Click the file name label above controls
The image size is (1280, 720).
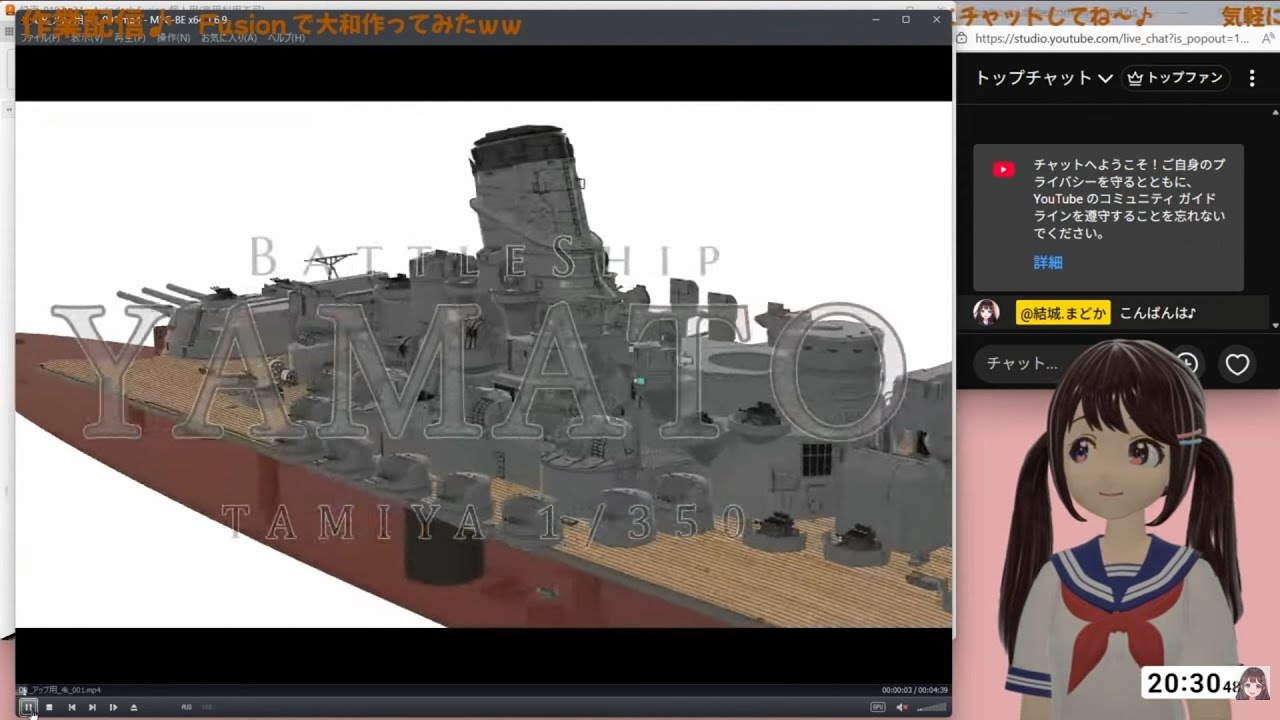coord(60,690)
